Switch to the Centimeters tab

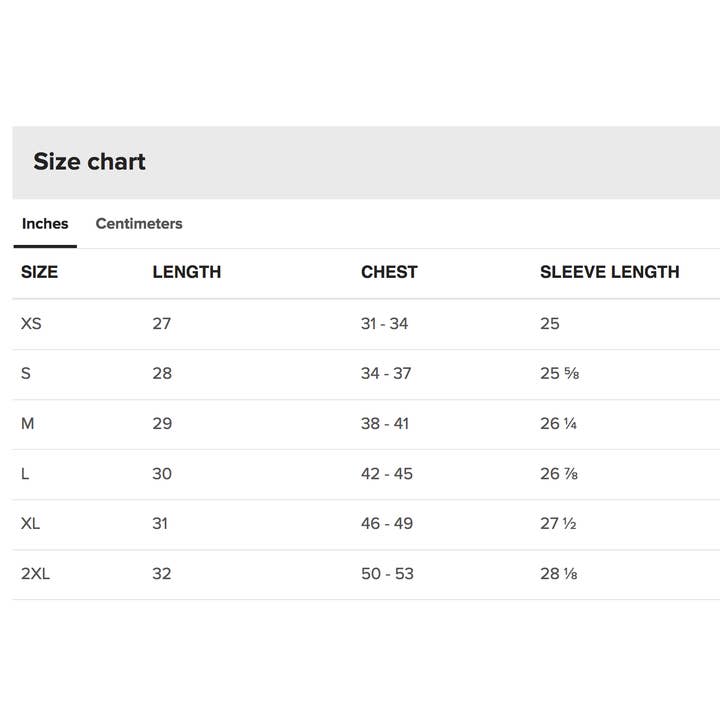[139, 224]
